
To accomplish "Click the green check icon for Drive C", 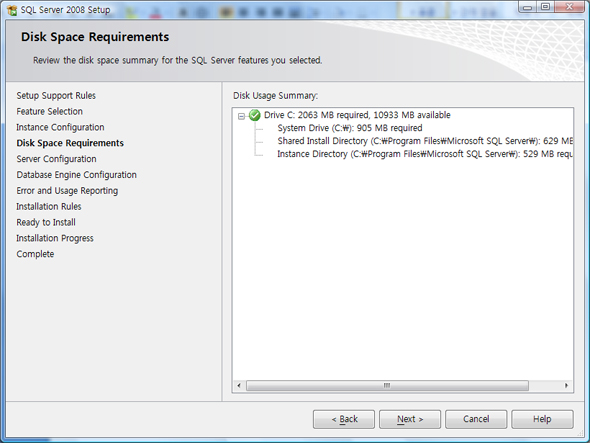I will pos(255,115).
